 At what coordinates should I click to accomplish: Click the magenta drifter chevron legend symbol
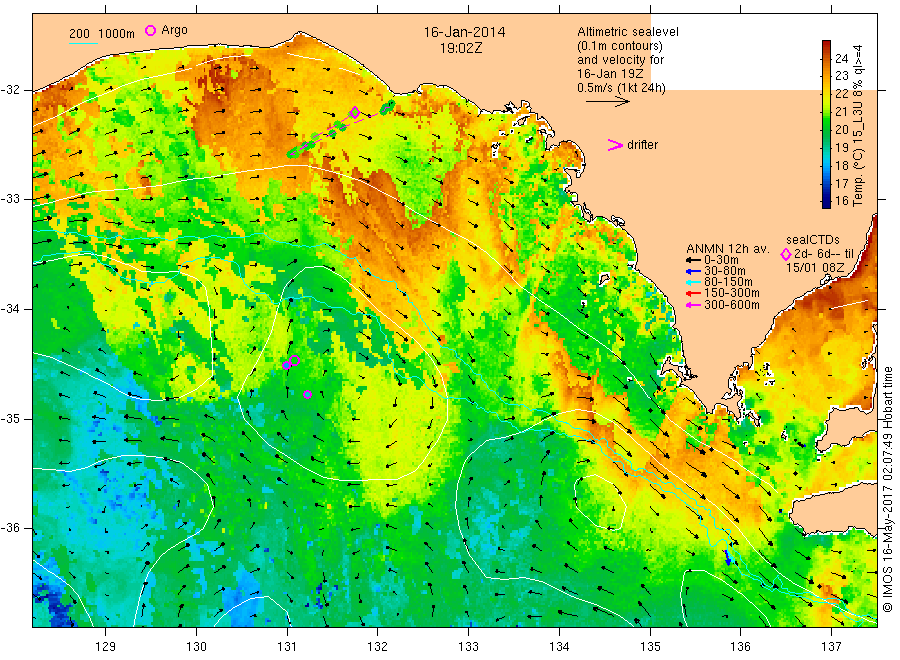[615, 145]
